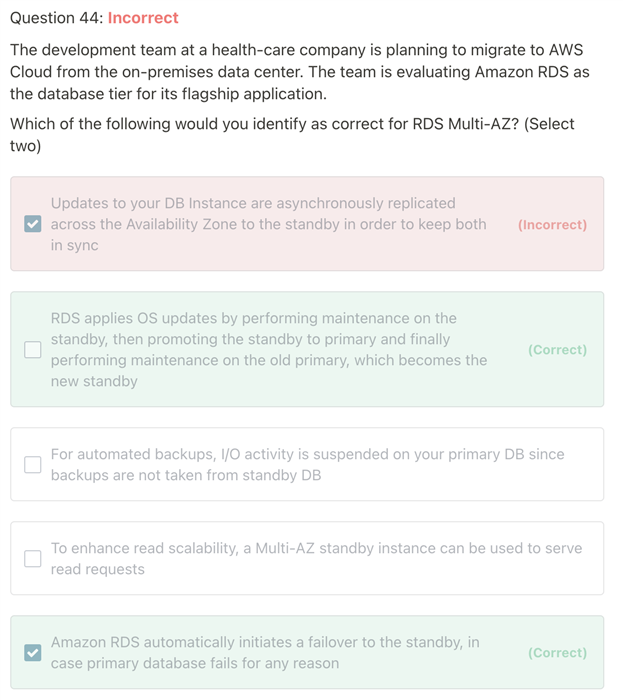Click the 'two)' text ending the prompt
Screen dimensions: 623x700
tap(25, 146)
